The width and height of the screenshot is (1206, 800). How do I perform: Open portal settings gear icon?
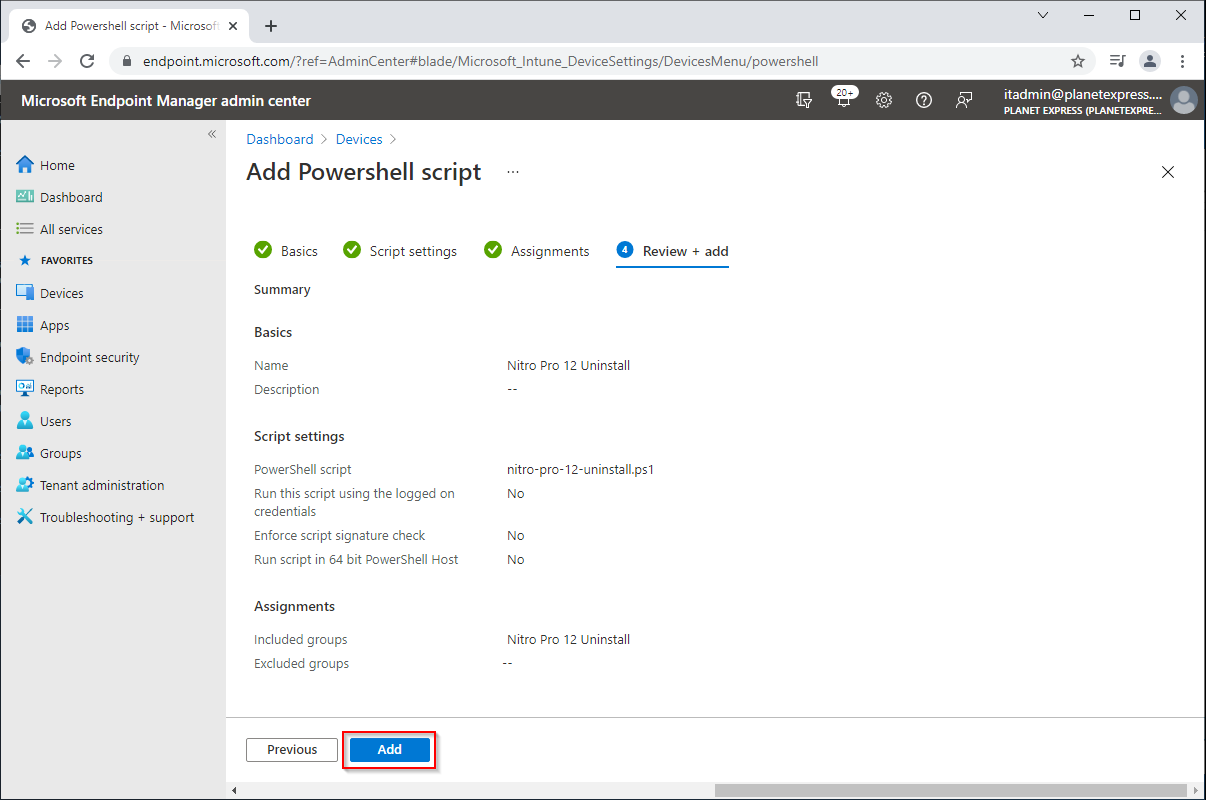click(x=884, y=100)
